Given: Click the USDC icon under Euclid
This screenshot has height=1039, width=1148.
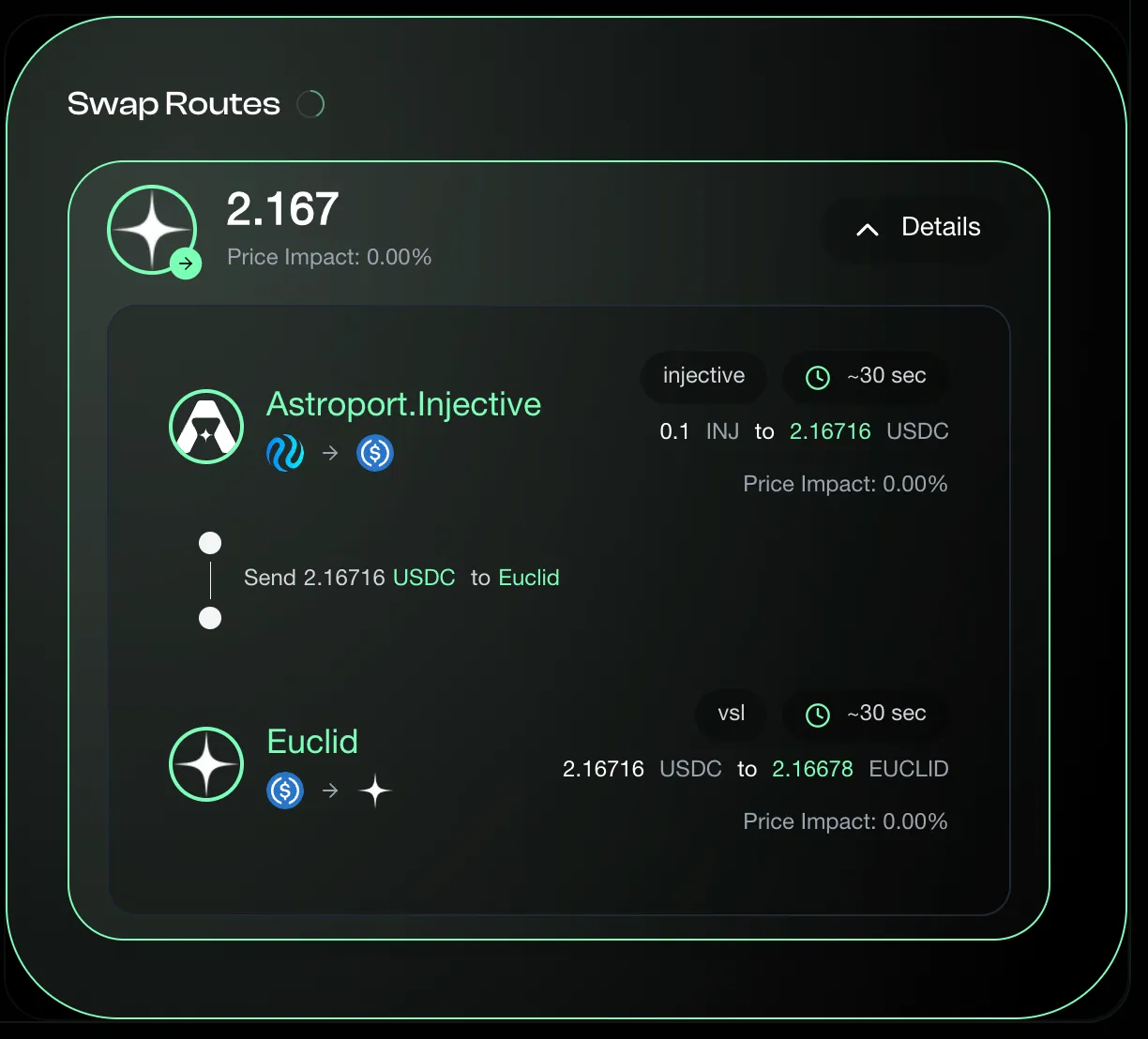Looking at the screenshot, I should [285, 791].
